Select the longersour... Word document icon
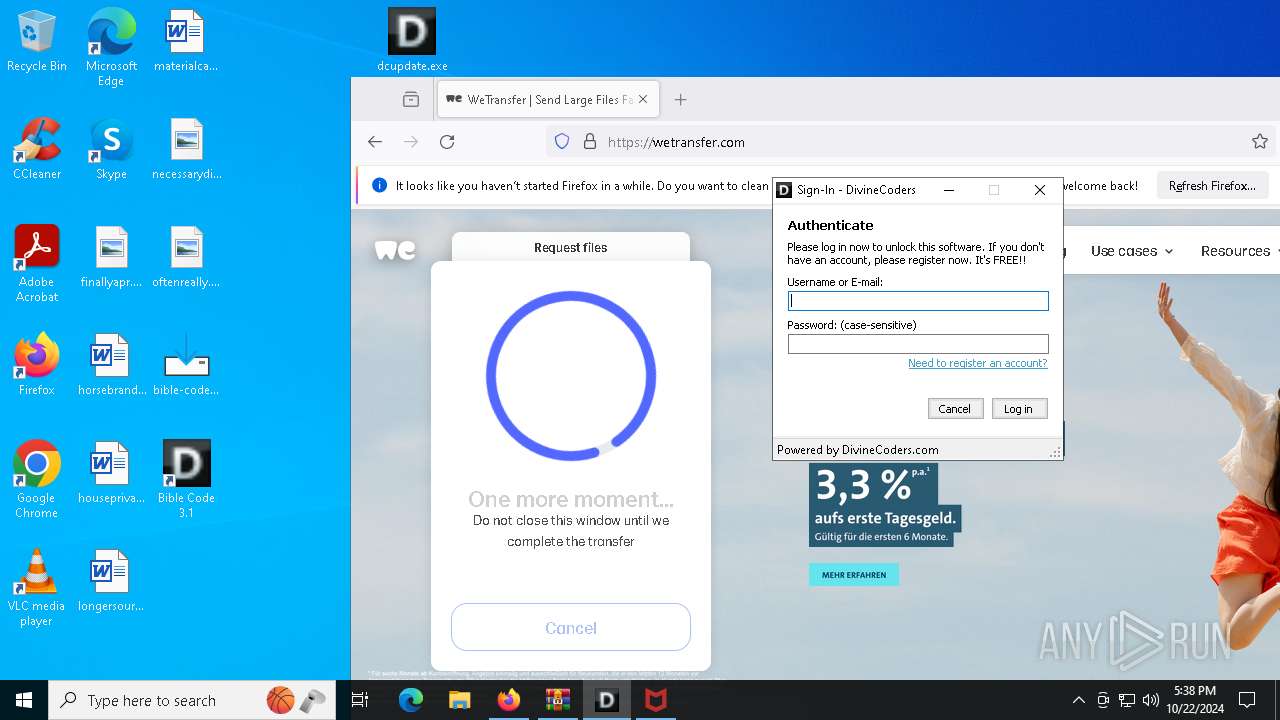The image size is (1280, 720). click(x=111, y=582)
